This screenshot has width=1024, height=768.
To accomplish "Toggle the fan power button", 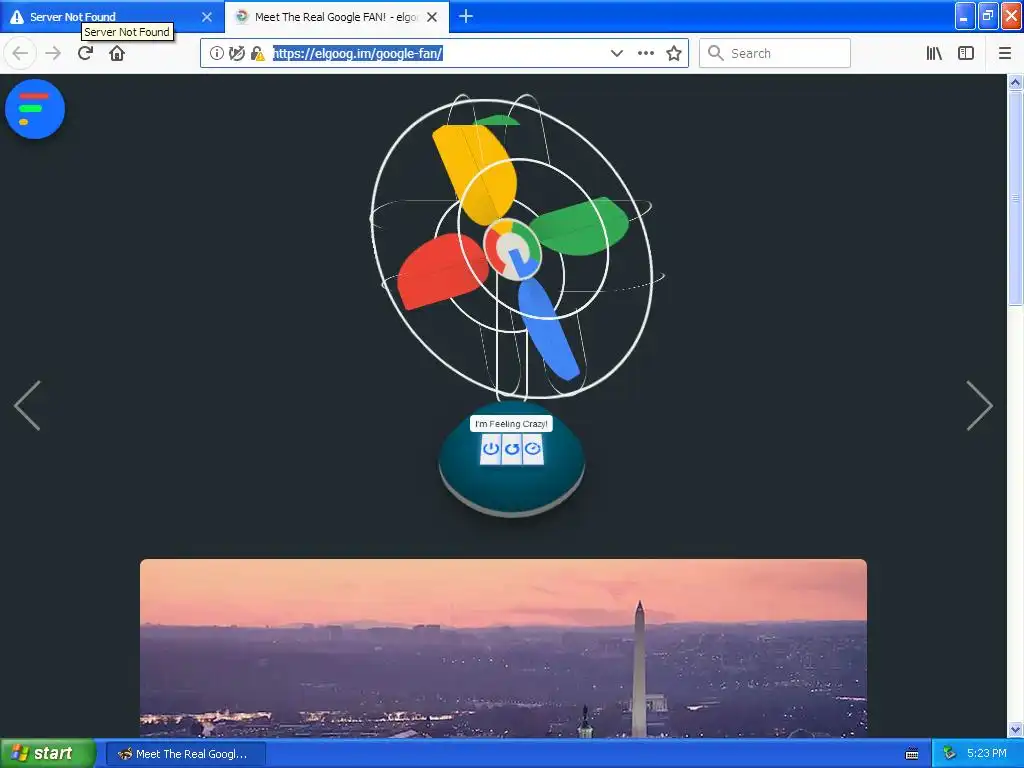I will tap(490, 449).
